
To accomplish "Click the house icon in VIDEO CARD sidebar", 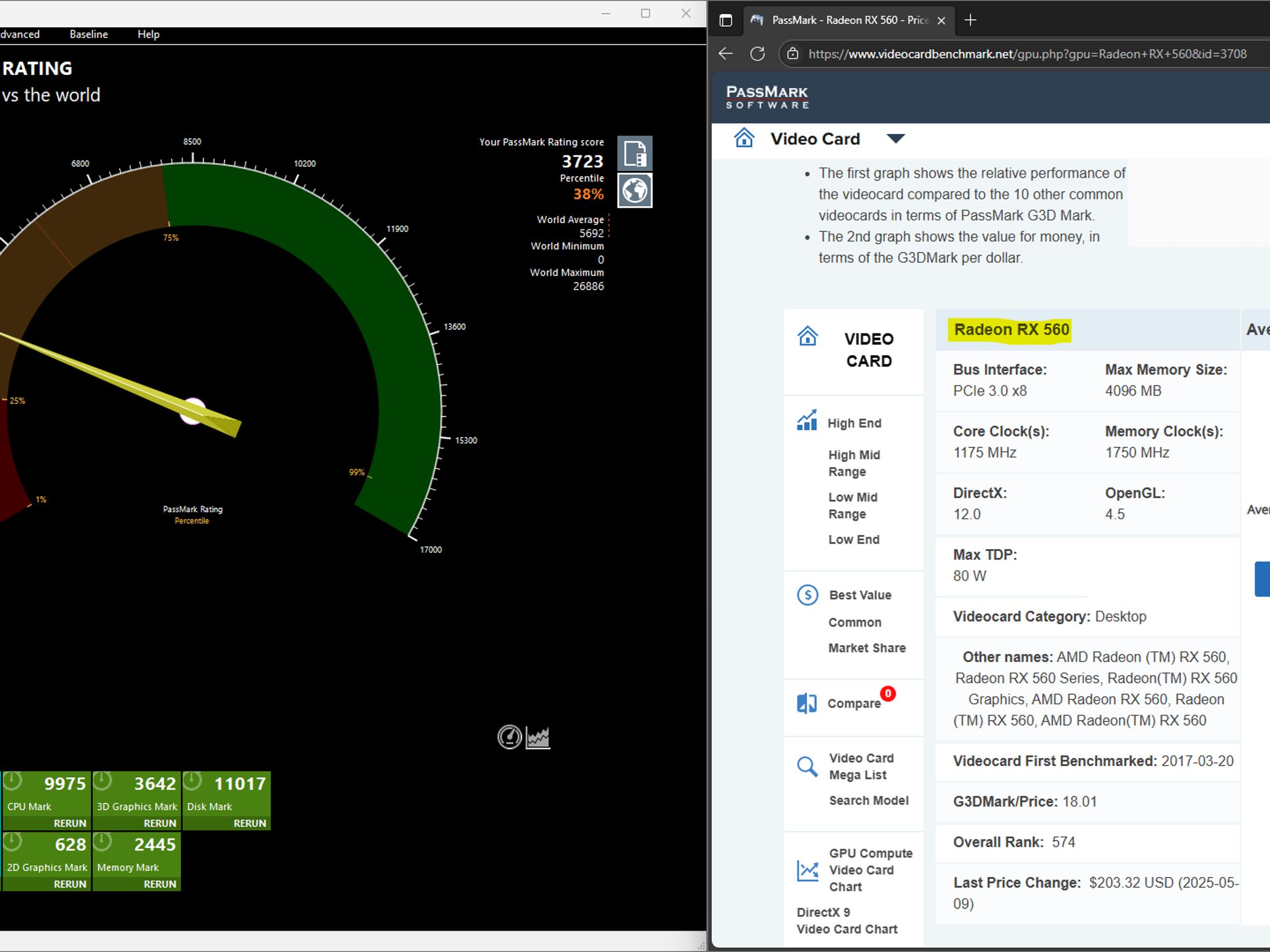I will click(x=807, y=336).
